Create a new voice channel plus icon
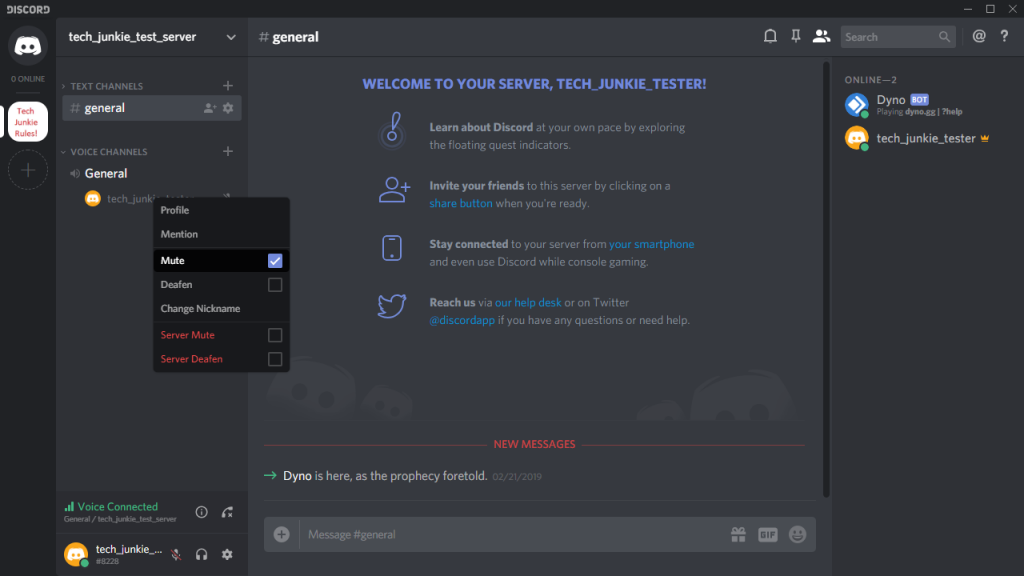This screenshot has width=1024, height=576. coord(227,152)
